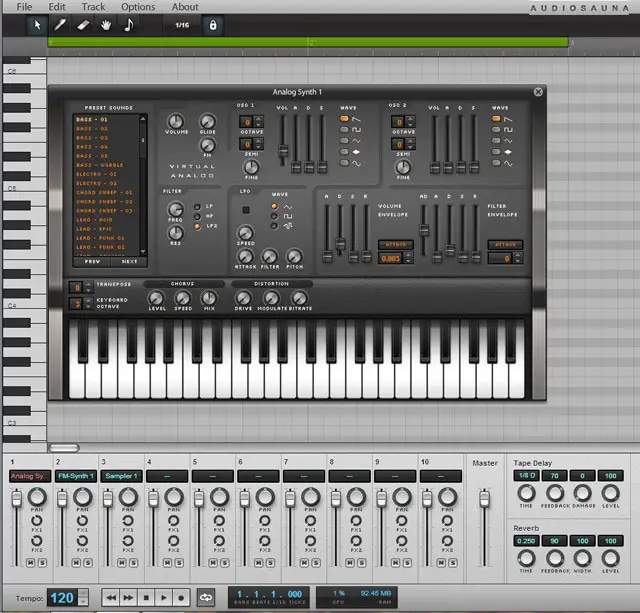Image resolution: width=640 pixels, height=613 pixels.
Task: Click the OSC 1 FINE knob
Action: pyautogui.click(x=251, y=167)
